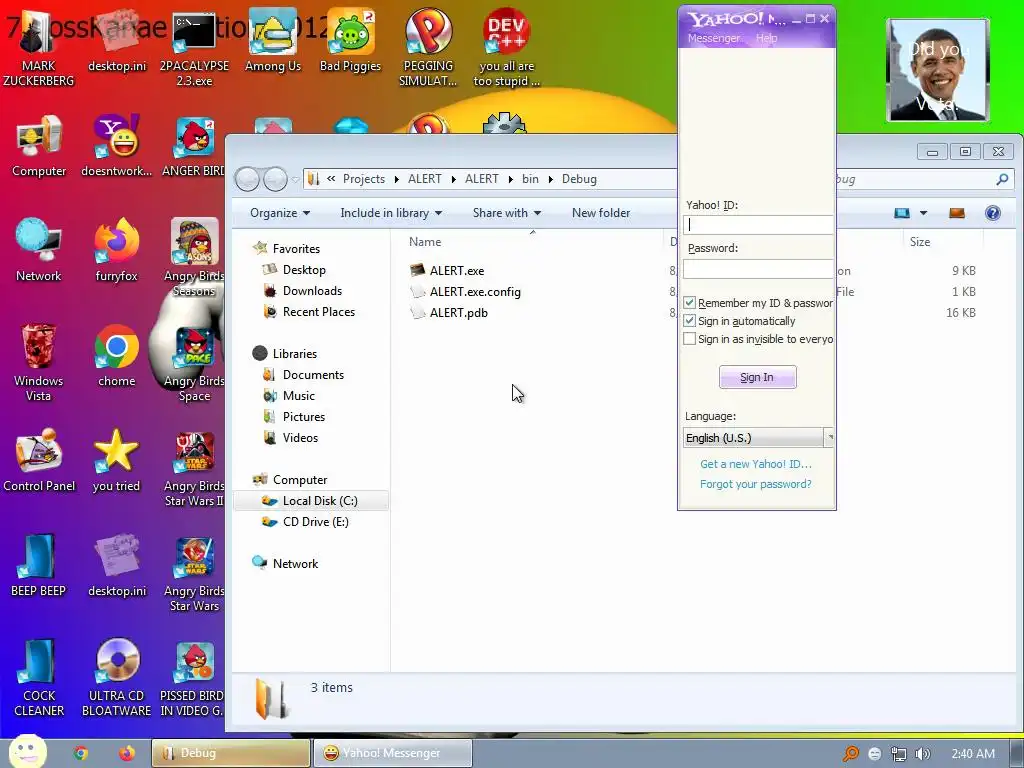
Task: Switch to Yahoo! Messenger taskbar button
Action: click(x=392, y=753)
